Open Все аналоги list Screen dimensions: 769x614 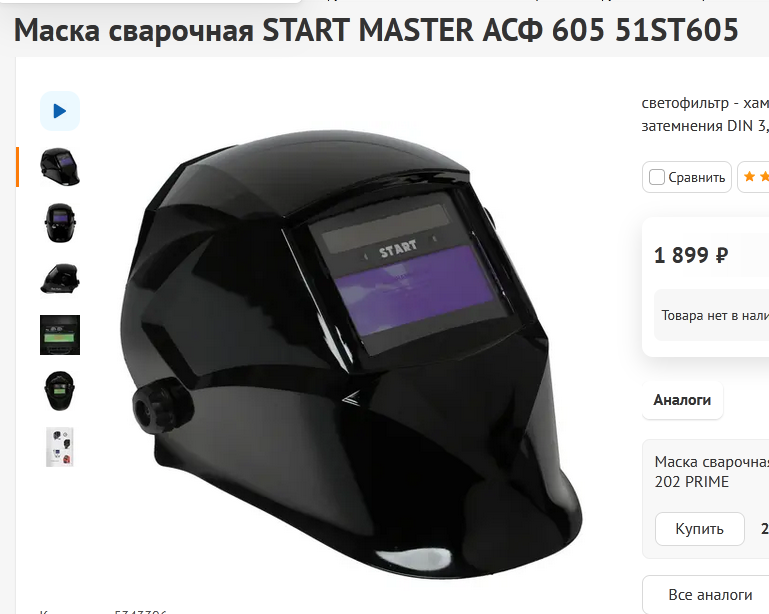pyautogui.click(x=710, y=594)
